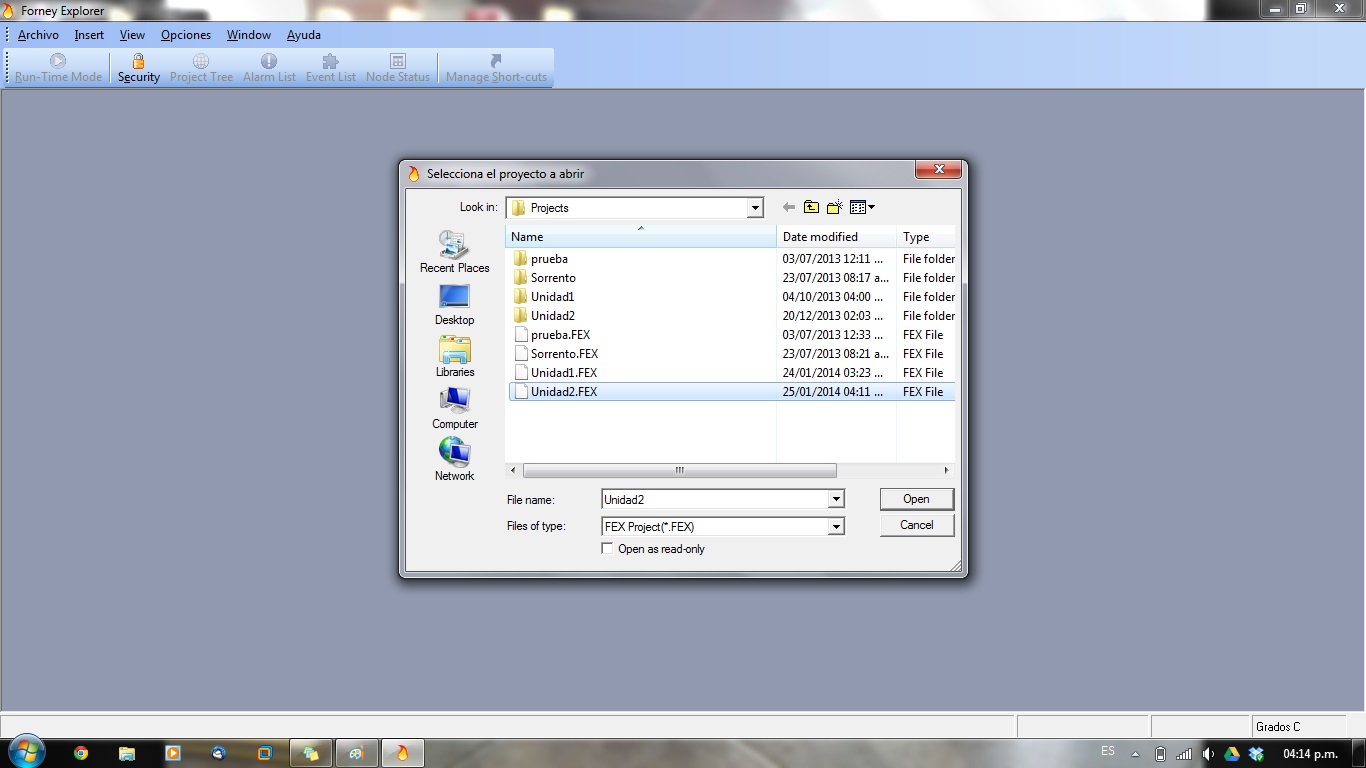The width and height of the screenshot is (1366, 768).
Task: Sort files by Type column header
Action: click(x=926, y=237)
